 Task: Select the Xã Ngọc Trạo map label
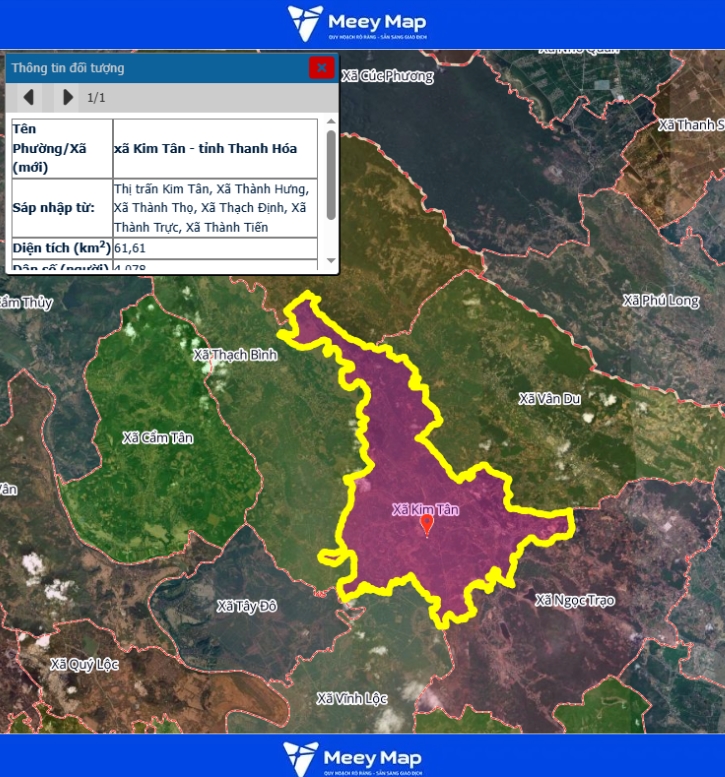tap(575, 600)
